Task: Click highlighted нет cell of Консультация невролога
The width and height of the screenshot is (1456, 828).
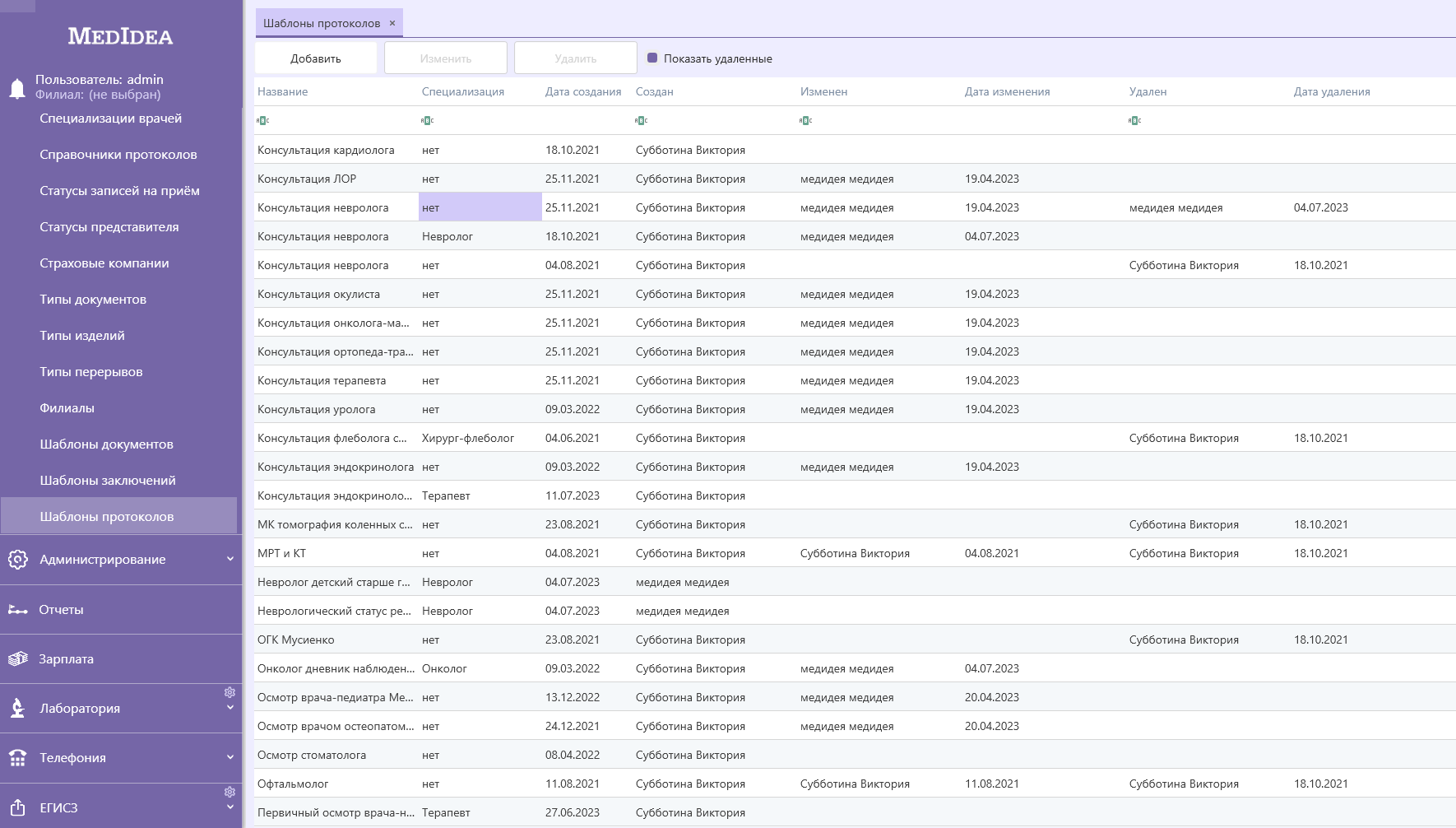Action: (480, 207)
